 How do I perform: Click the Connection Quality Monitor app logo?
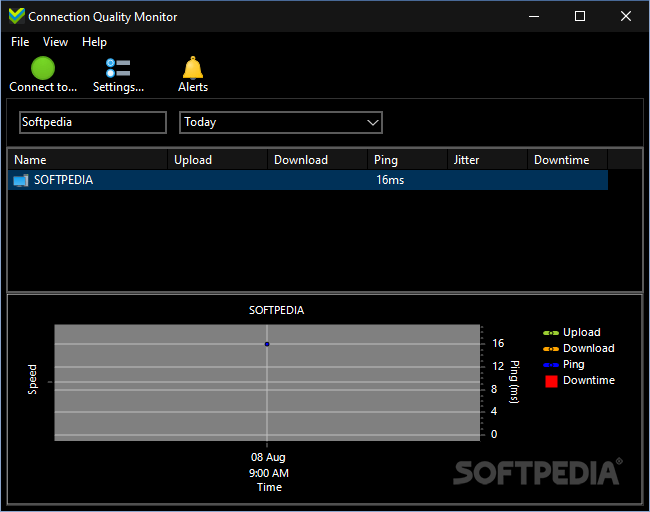17,16
